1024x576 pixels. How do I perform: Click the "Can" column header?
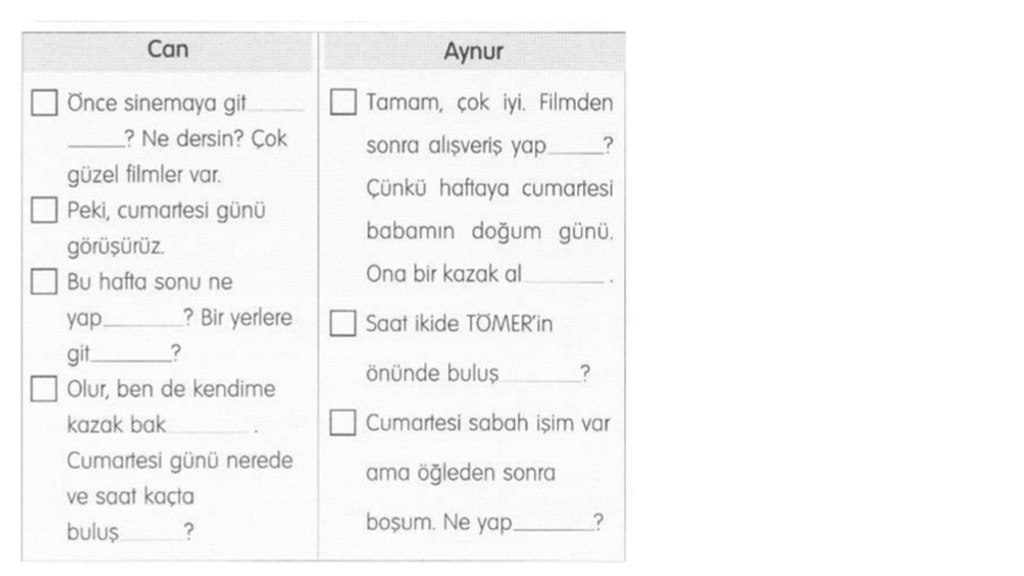click(x=168, y=50)
